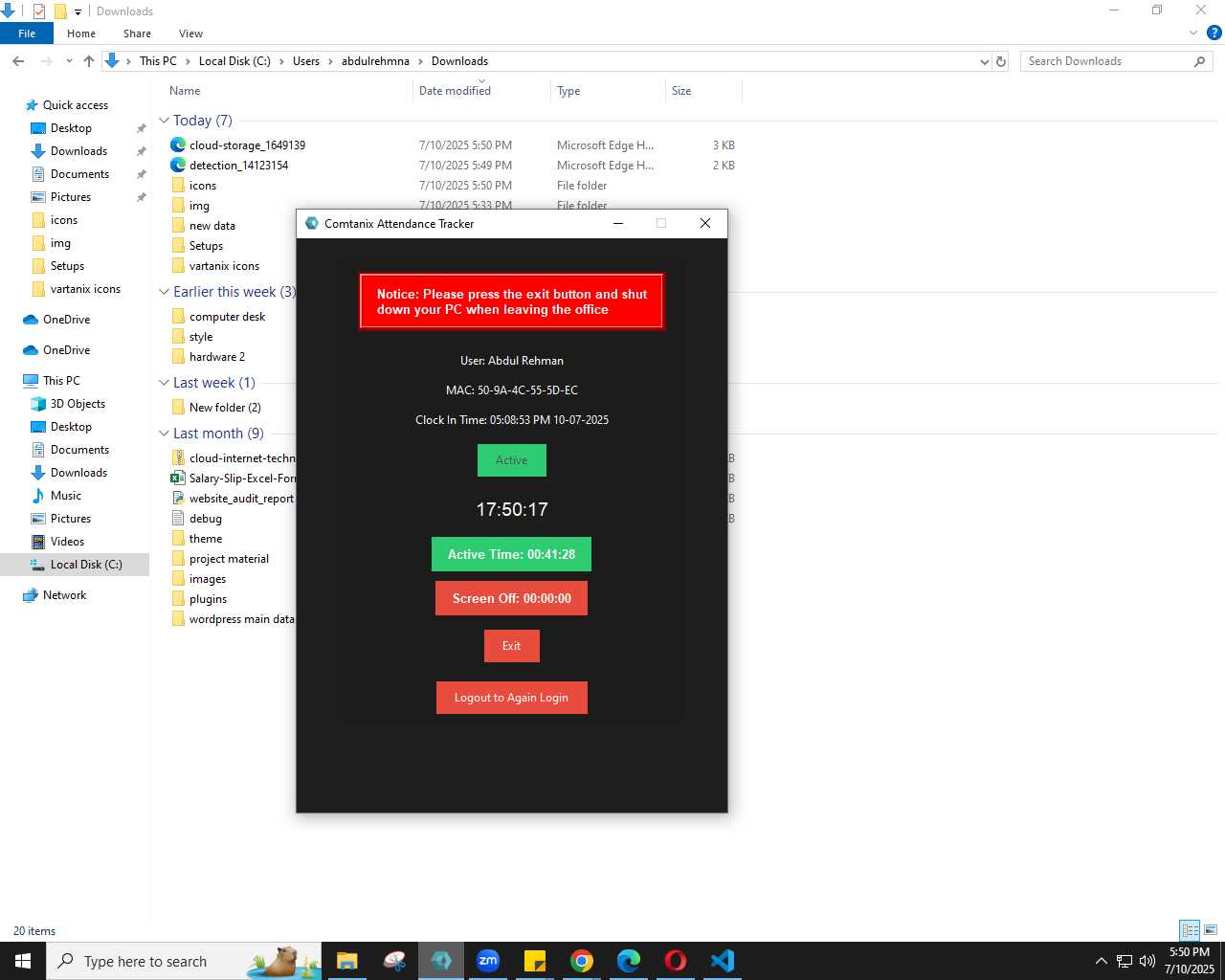1225x980 pixels.
Task: Select This PC in navigation pane
Action: (x=61, y=381)
